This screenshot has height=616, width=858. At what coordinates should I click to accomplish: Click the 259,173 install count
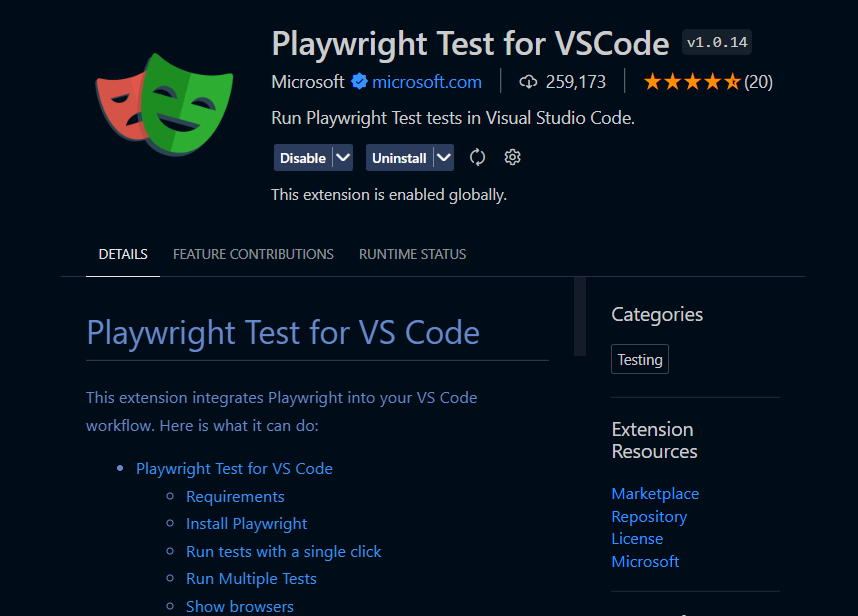click(576, 82)
